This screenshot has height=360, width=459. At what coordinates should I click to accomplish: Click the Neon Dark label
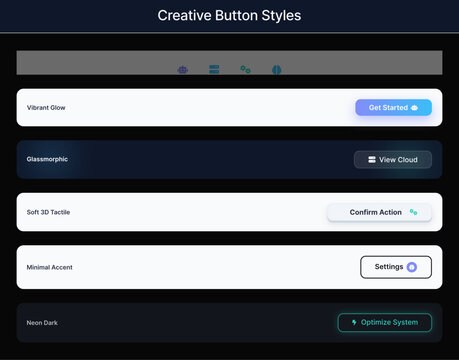[x=42, y=323]
